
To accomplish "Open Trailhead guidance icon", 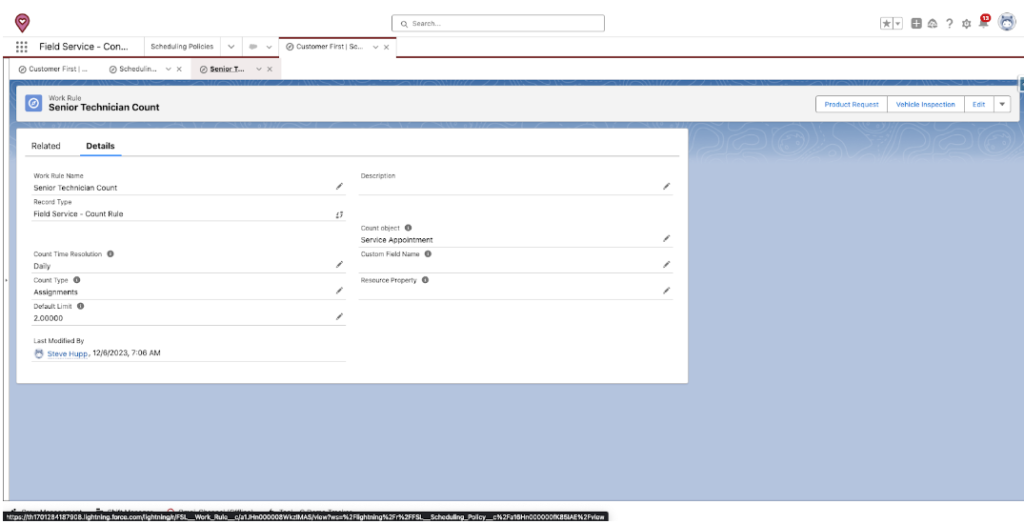I will coord(933,24).
